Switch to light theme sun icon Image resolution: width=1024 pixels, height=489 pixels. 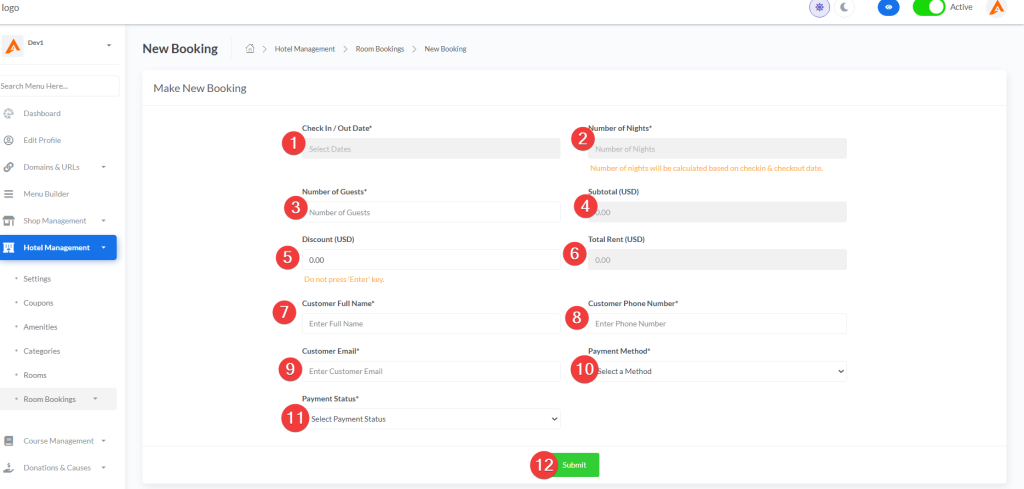click(819, 8)
